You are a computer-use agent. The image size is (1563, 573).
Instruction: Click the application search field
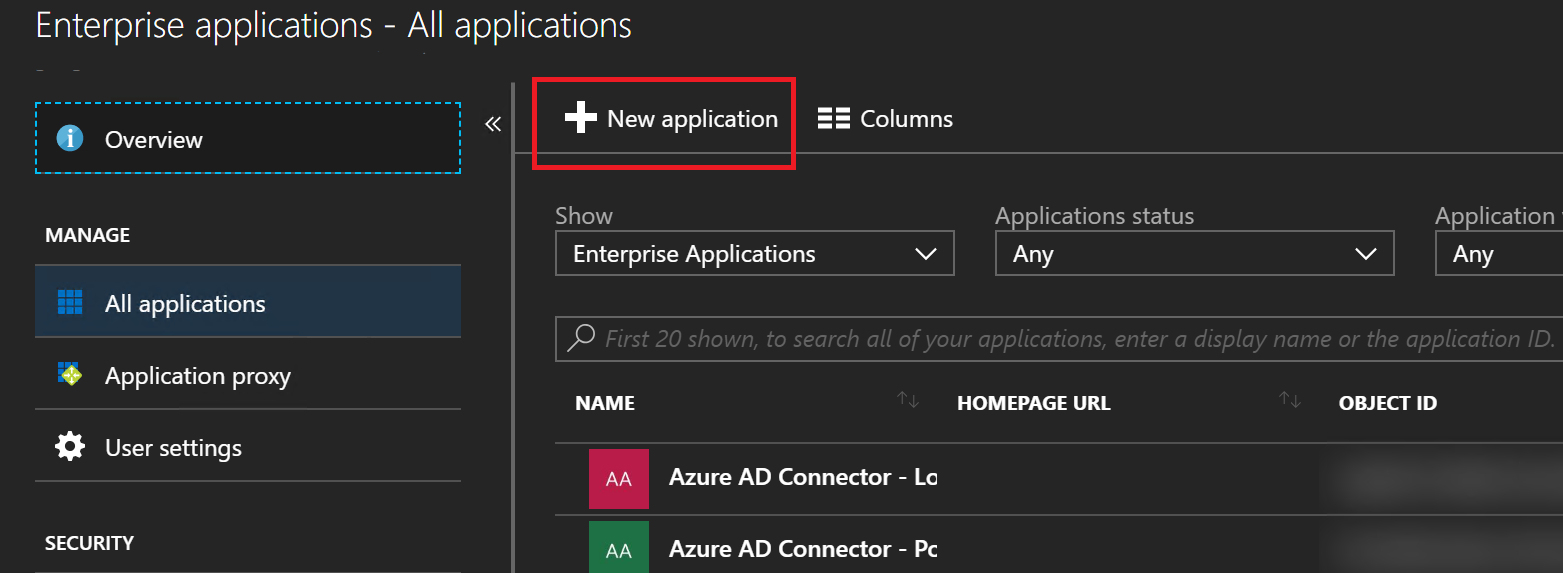(1059, 339)
